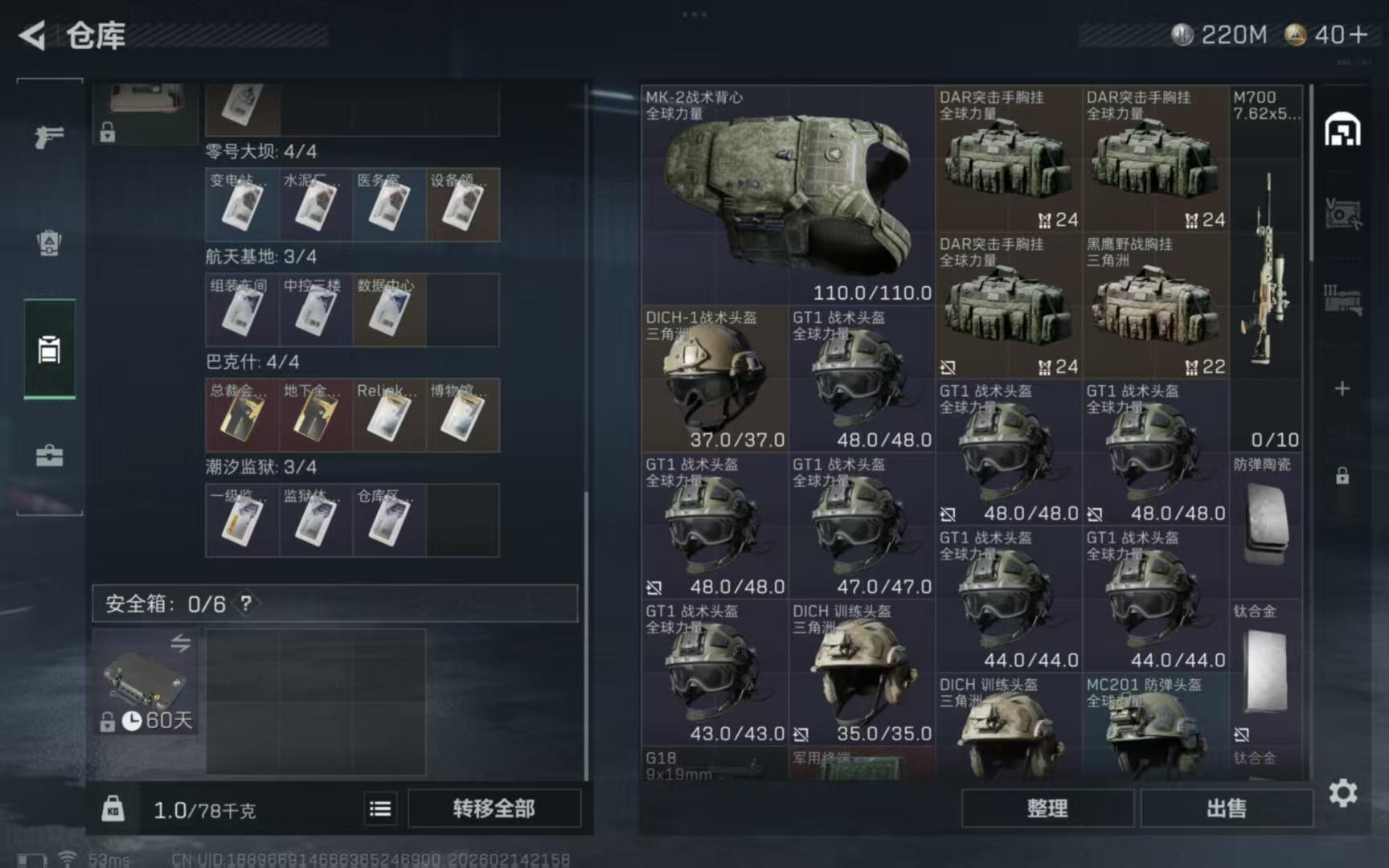Select the backpack category in left sidebar

(49, 243)
